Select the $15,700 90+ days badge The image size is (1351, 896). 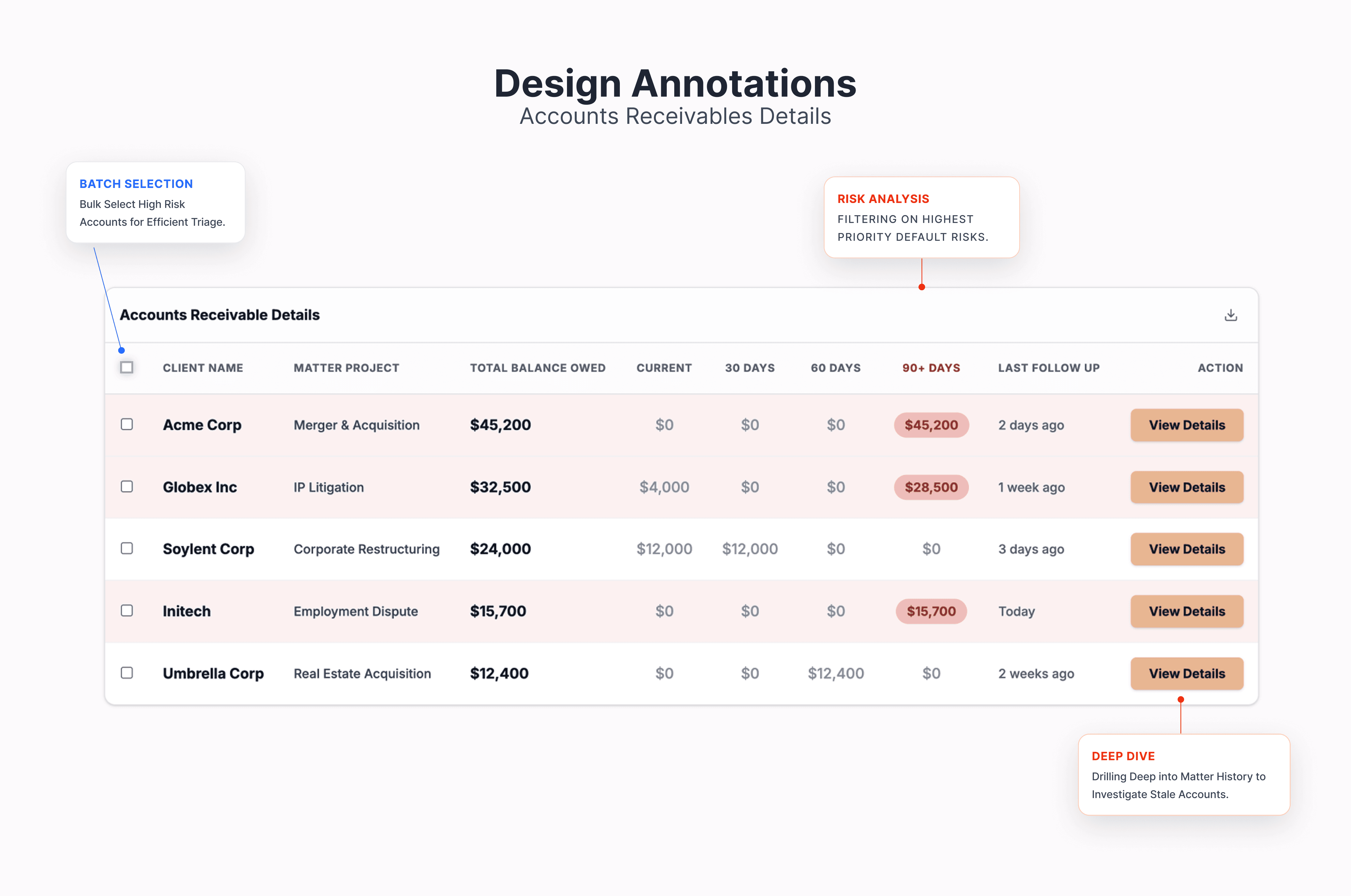(931, 611)
